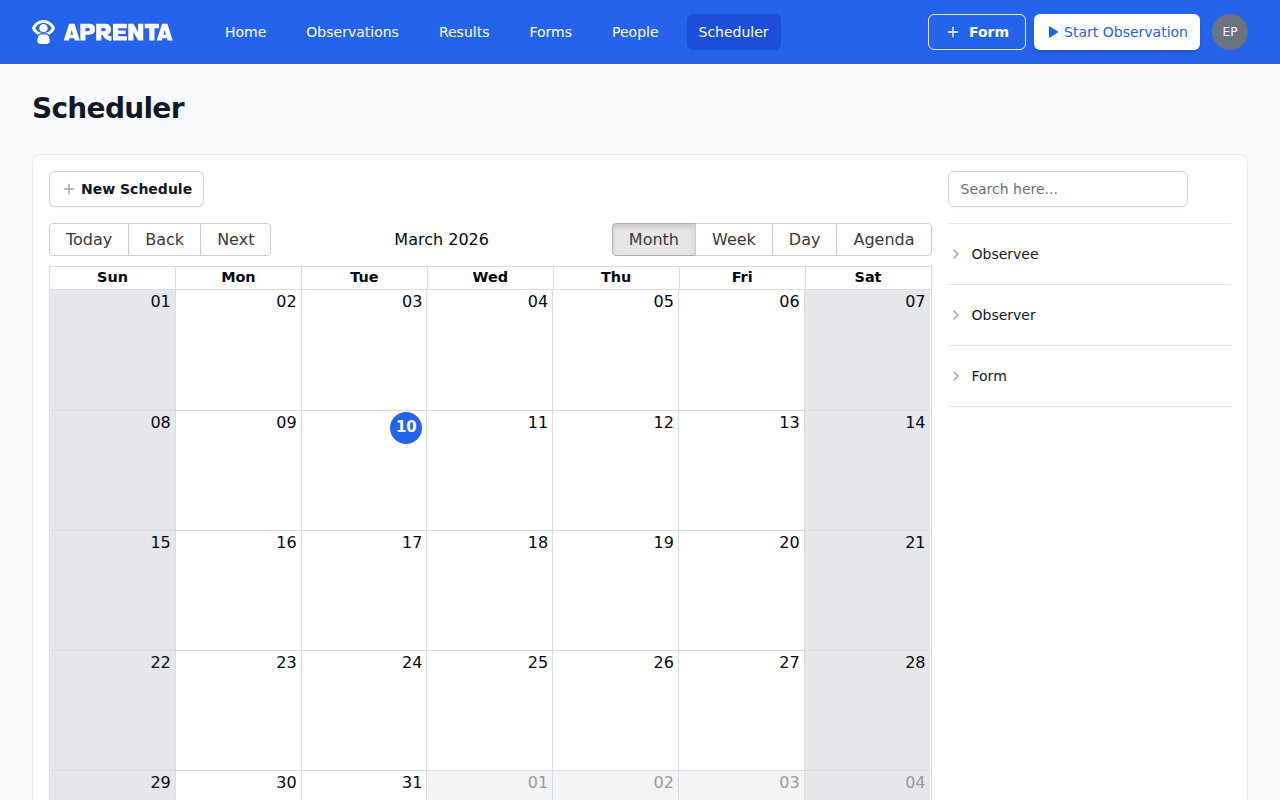The height and width of the screenshot is (800, 1280).
Task: Switch to the Agenda view
Action: (x=883, y=239)
